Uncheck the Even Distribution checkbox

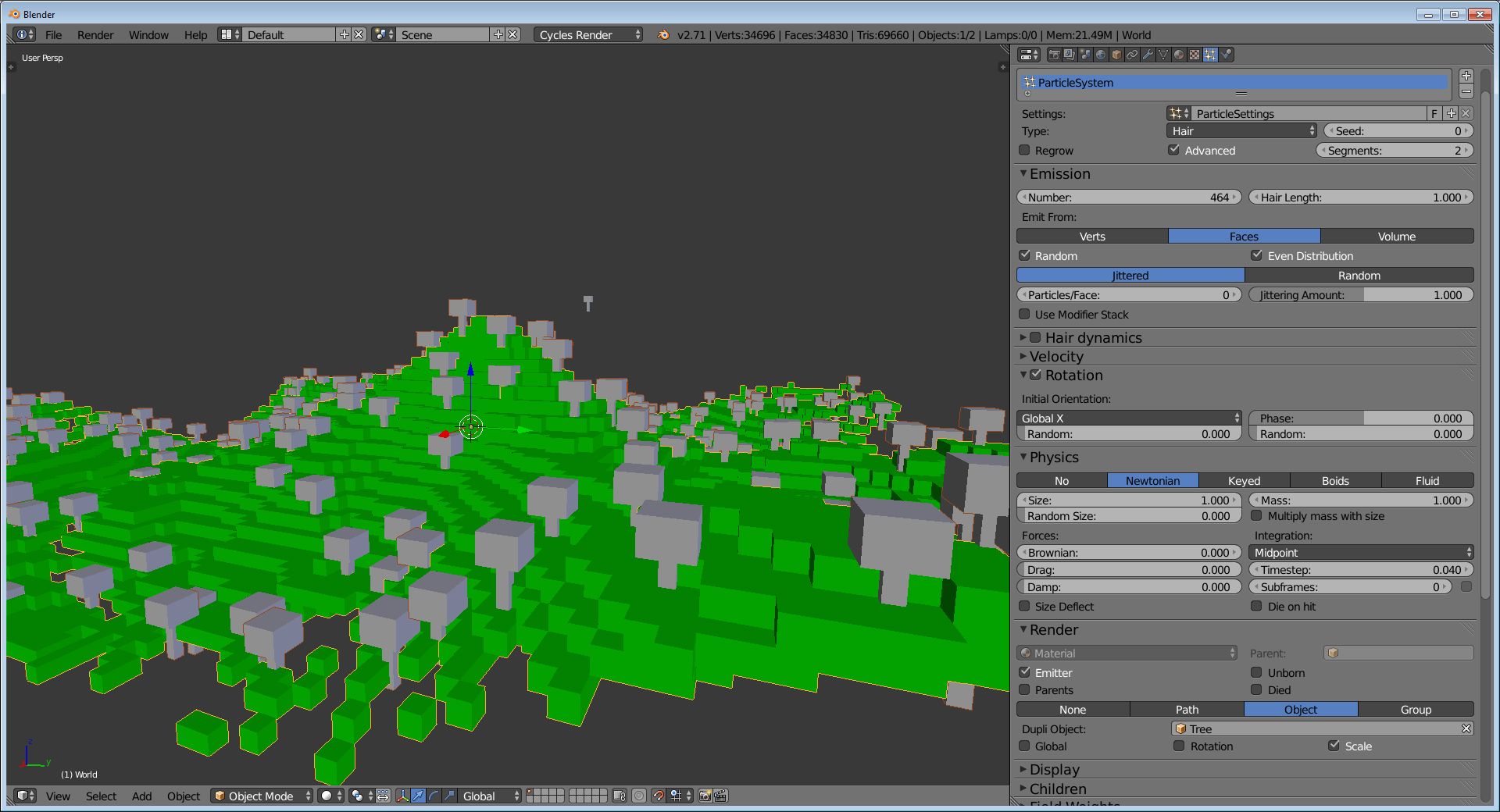point(1258,255)
